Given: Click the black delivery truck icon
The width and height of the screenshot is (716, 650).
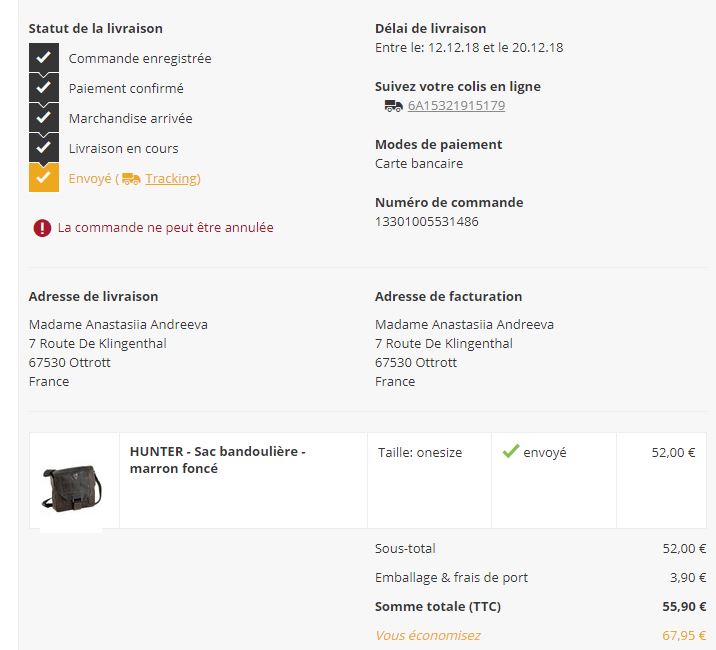Looking at the screenshot, I should pyautogui.click(x=393, y=106).
